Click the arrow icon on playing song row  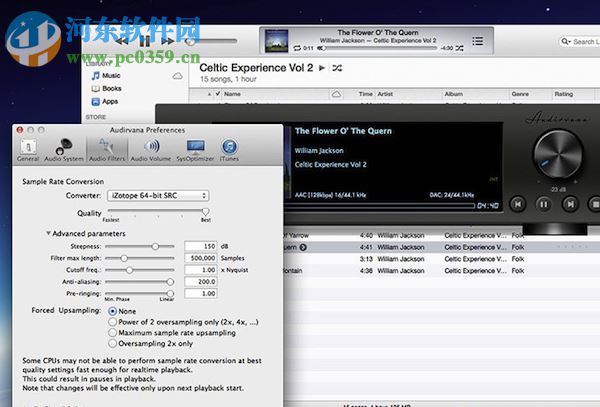pos(303,247)
